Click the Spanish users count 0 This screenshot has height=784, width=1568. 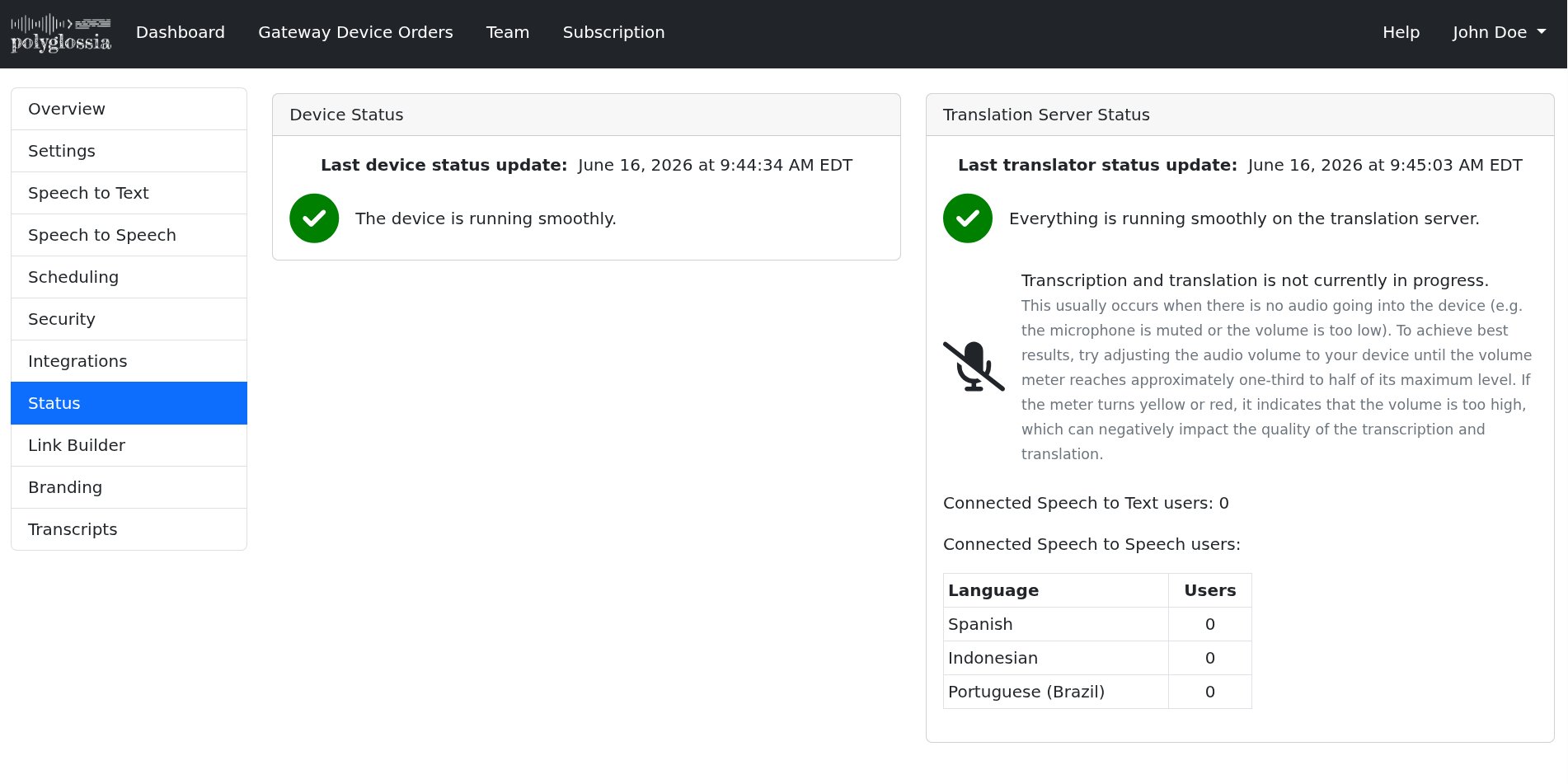pyautogui.click(x=1210, y=624)
